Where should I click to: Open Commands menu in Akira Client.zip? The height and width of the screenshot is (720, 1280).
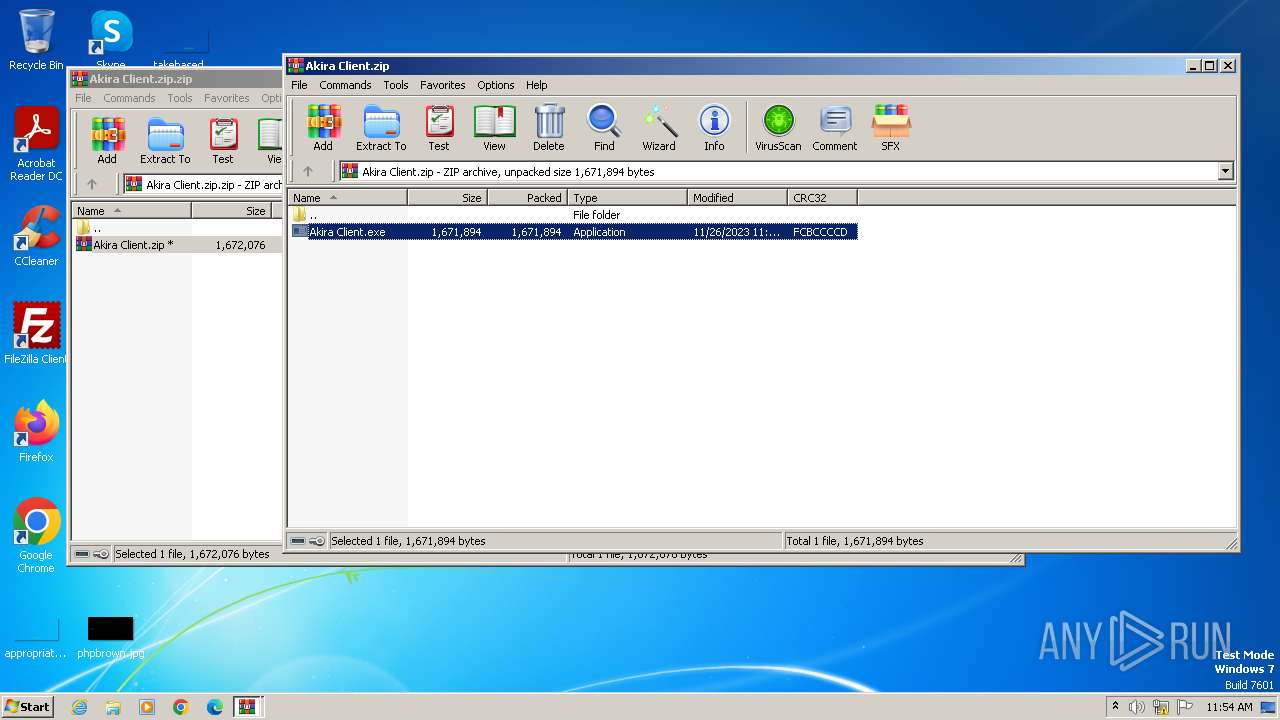click(x=345, y=85)
